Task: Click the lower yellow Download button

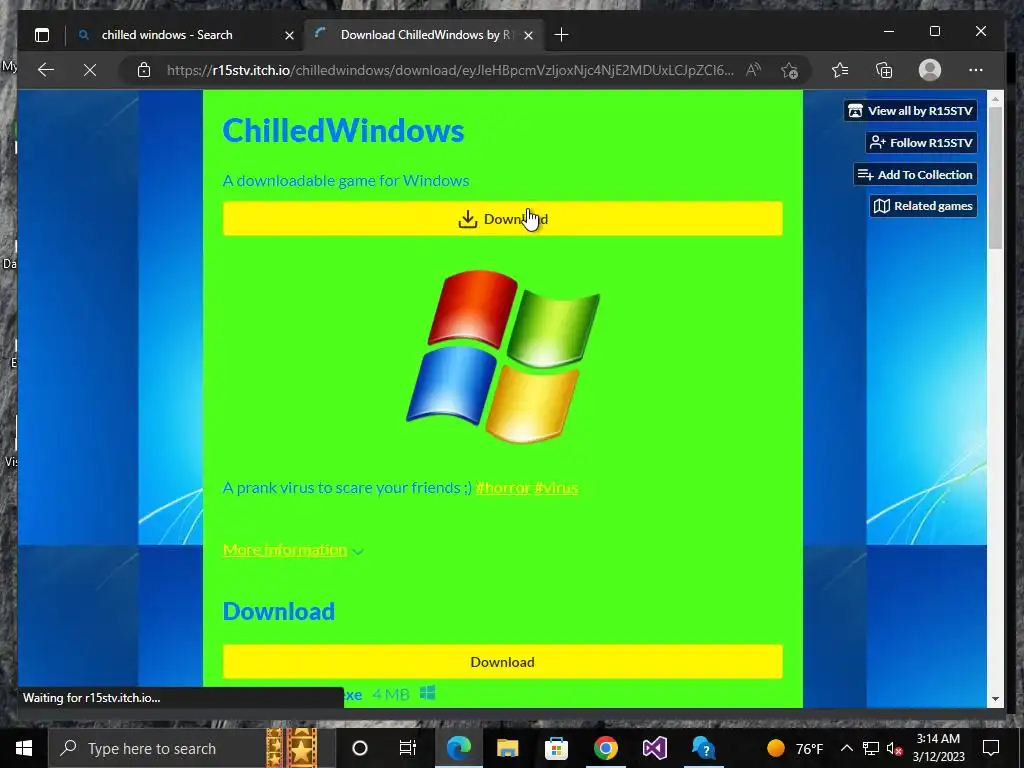Action: [x=502, y=662]
